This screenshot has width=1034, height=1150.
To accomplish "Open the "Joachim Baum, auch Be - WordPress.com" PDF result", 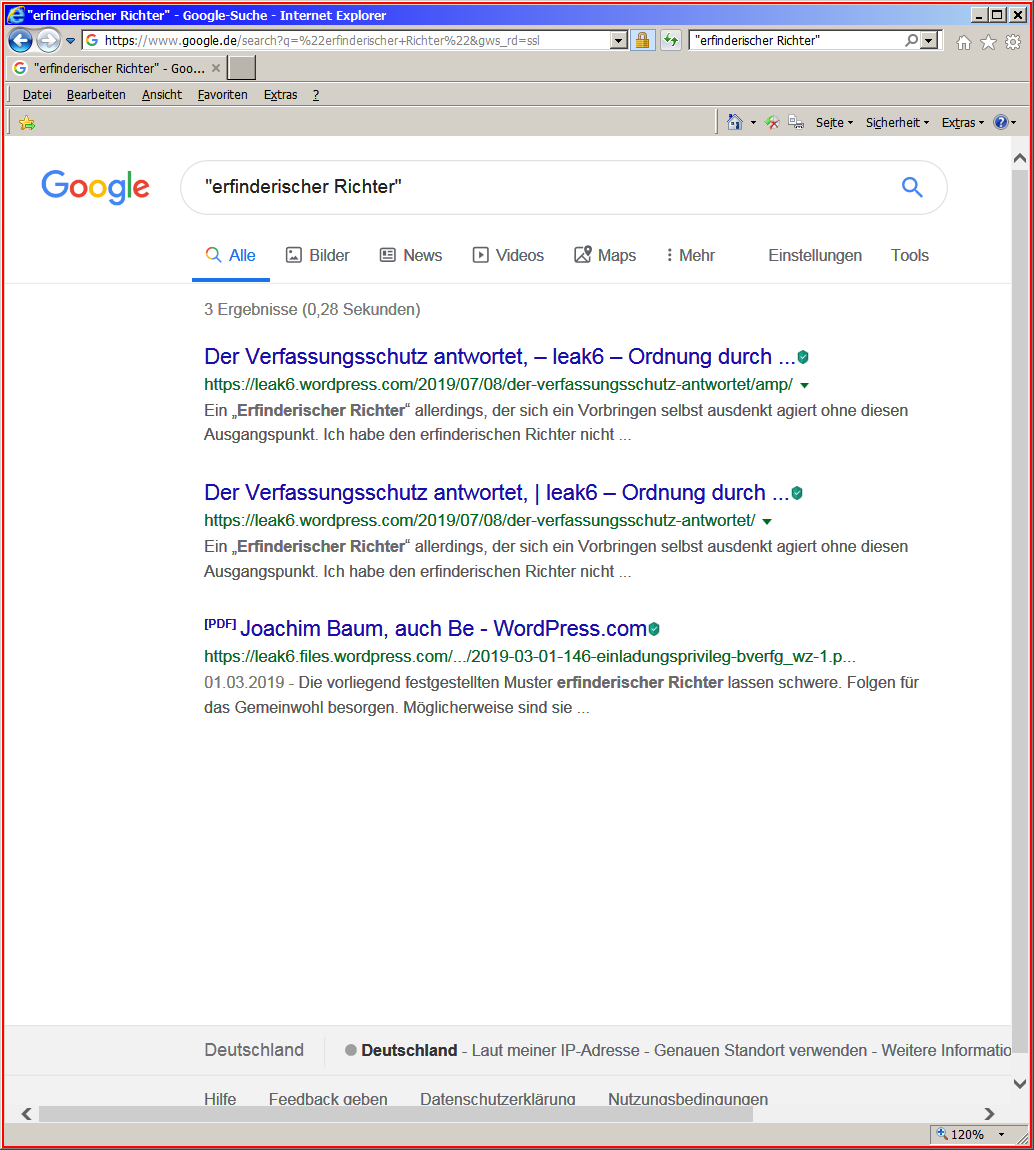I will coord(443,629).
